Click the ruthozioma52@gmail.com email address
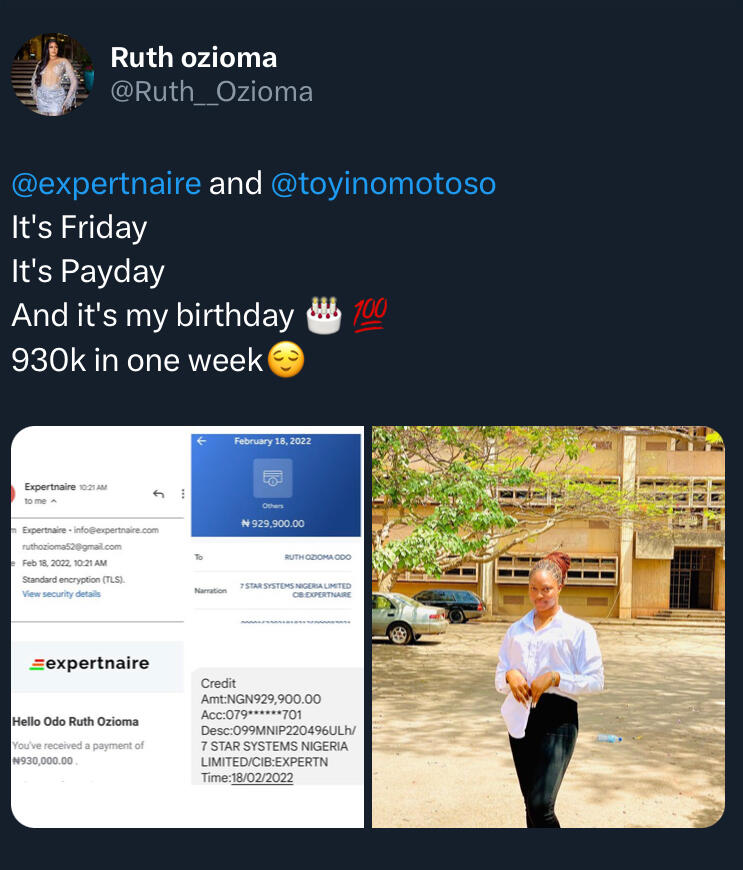The image size is (743, 870). [x=72, y=547]
